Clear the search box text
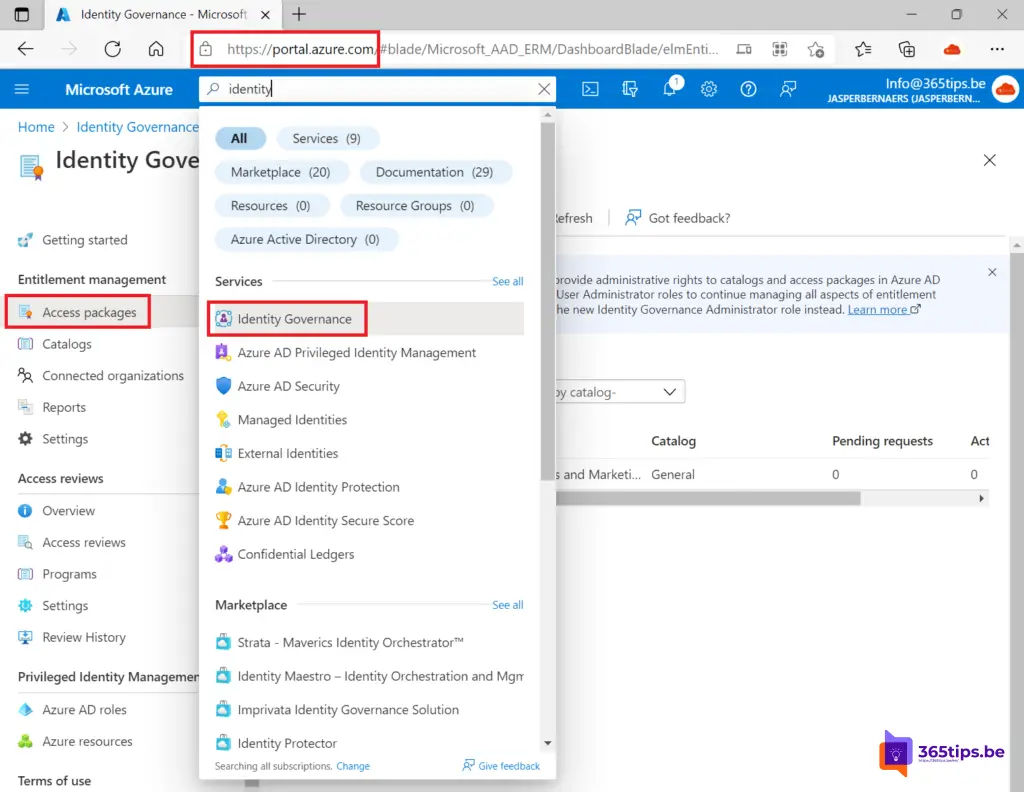Image resolution: width=1024 pixels, height=792 pixels. (x=544, y=89)
